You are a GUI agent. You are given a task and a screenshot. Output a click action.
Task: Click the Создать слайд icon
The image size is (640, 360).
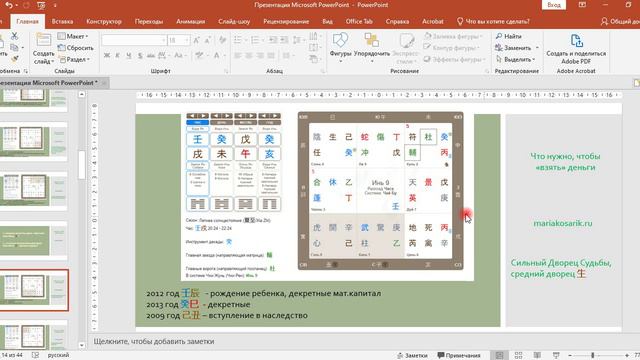tap(43, 41)
